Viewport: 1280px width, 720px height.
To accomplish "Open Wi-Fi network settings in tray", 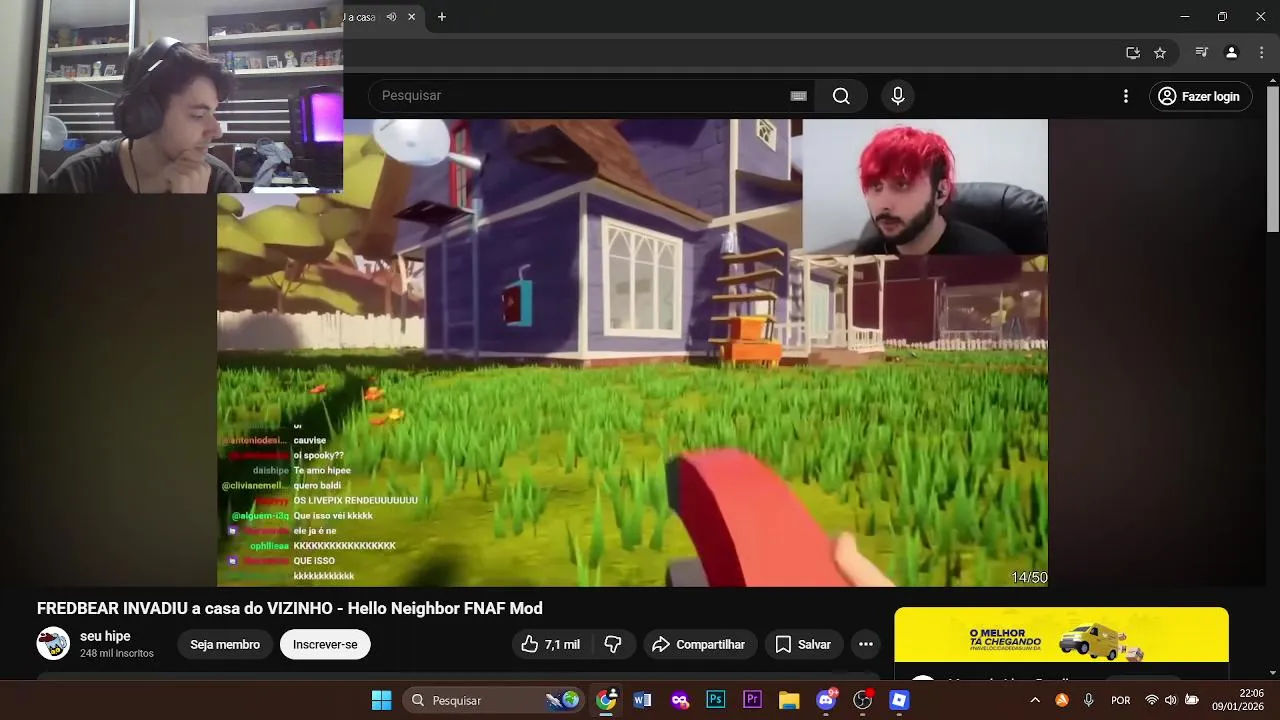I will 1152,700.
